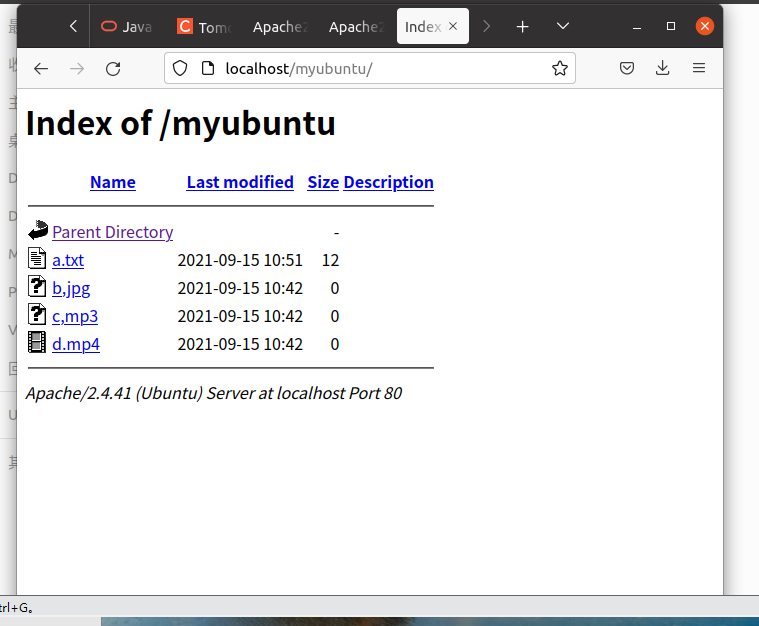The image size is (759, 626).
Task: Click the unknown-file icon beside c,mp3
Action: 37,314
